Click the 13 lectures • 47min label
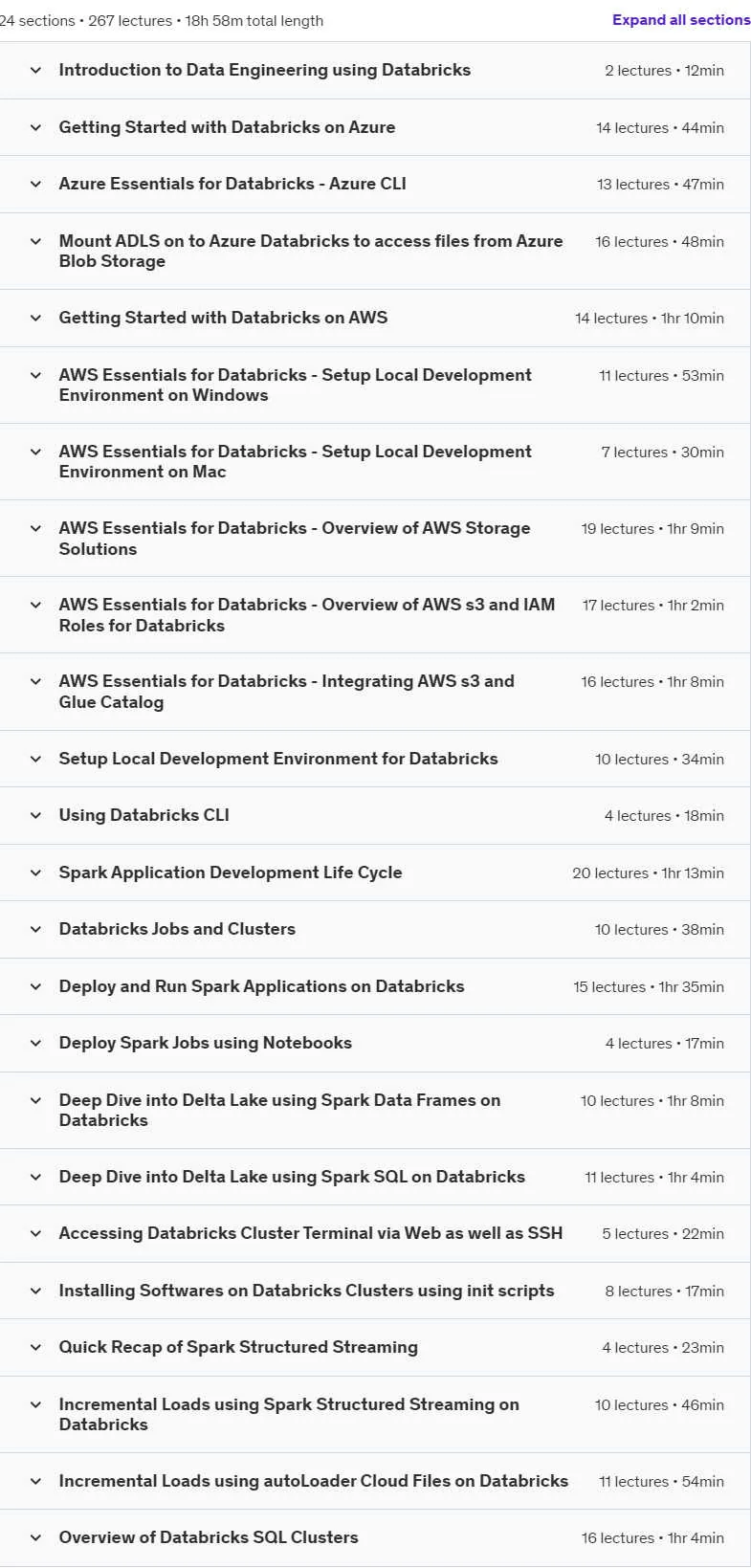Viewport: 751px width, 1568px height. click(x=660, y=185)
